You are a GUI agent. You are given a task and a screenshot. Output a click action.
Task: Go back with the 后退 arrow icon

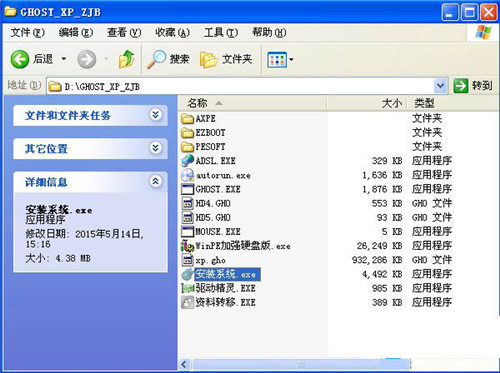(x=20, y=59)
